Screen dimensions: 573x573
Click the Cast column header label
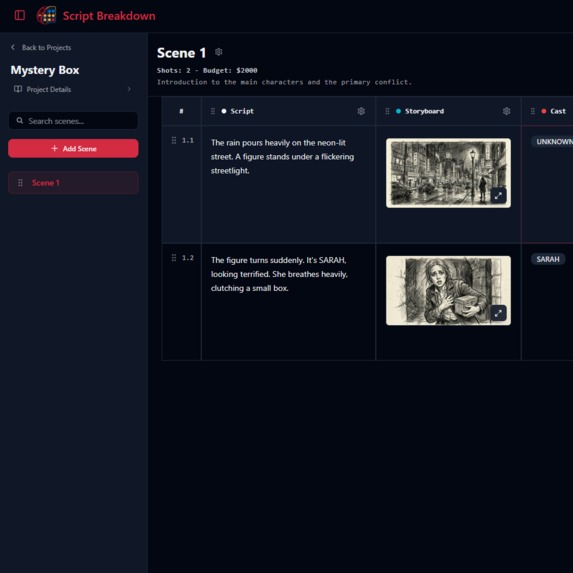pyautogui.click(x=558, y=111)
